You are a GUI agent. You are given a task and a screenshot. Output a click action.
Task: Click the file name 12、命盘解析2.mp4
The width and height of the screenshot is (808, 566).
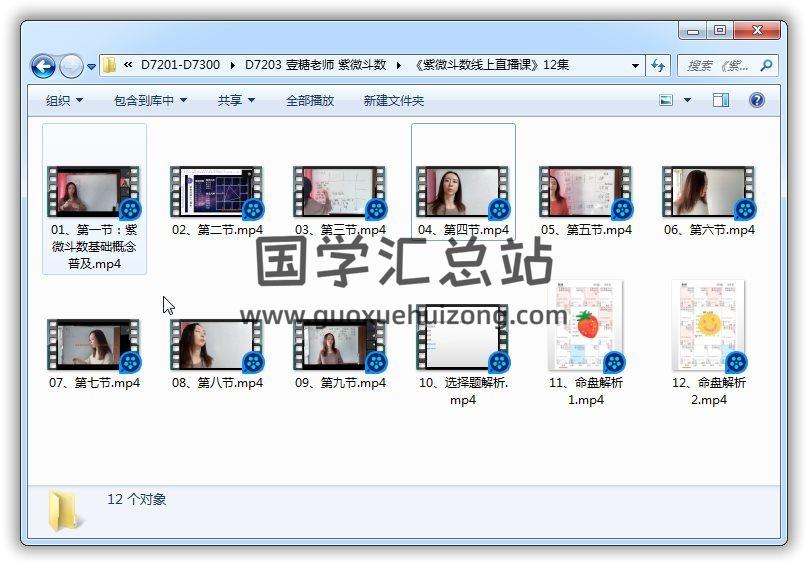[709, 391]
